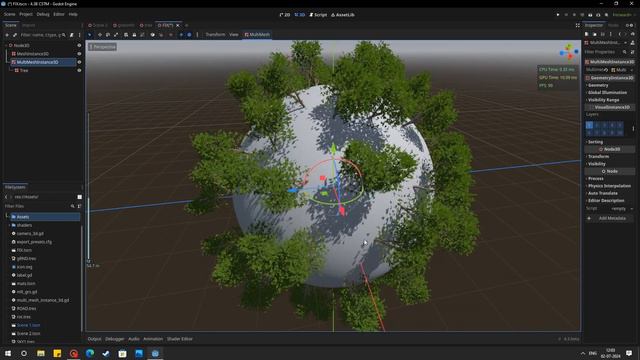Select multi_mesh_instance_3d.gd file
The height and width of the screenshot is (360, 640).
click(43, 300)
